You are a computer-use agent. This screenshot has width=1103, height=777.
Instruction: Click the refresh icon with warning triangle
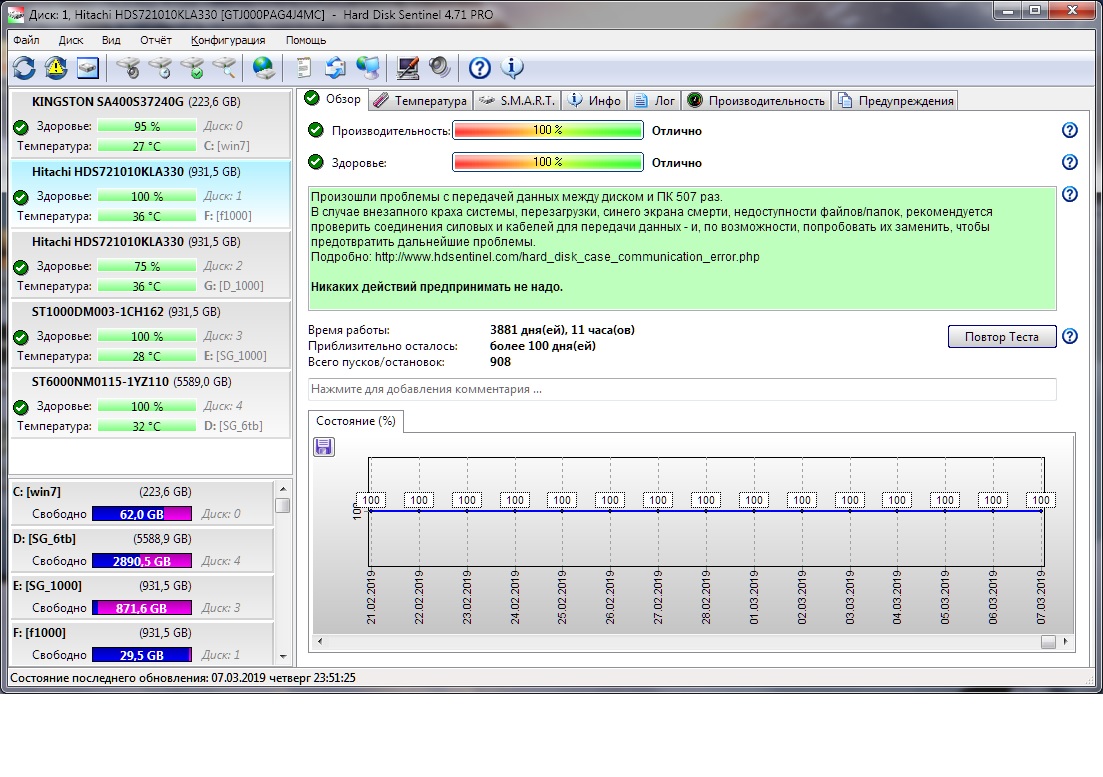pyautogui.click(x=56, y=68)
